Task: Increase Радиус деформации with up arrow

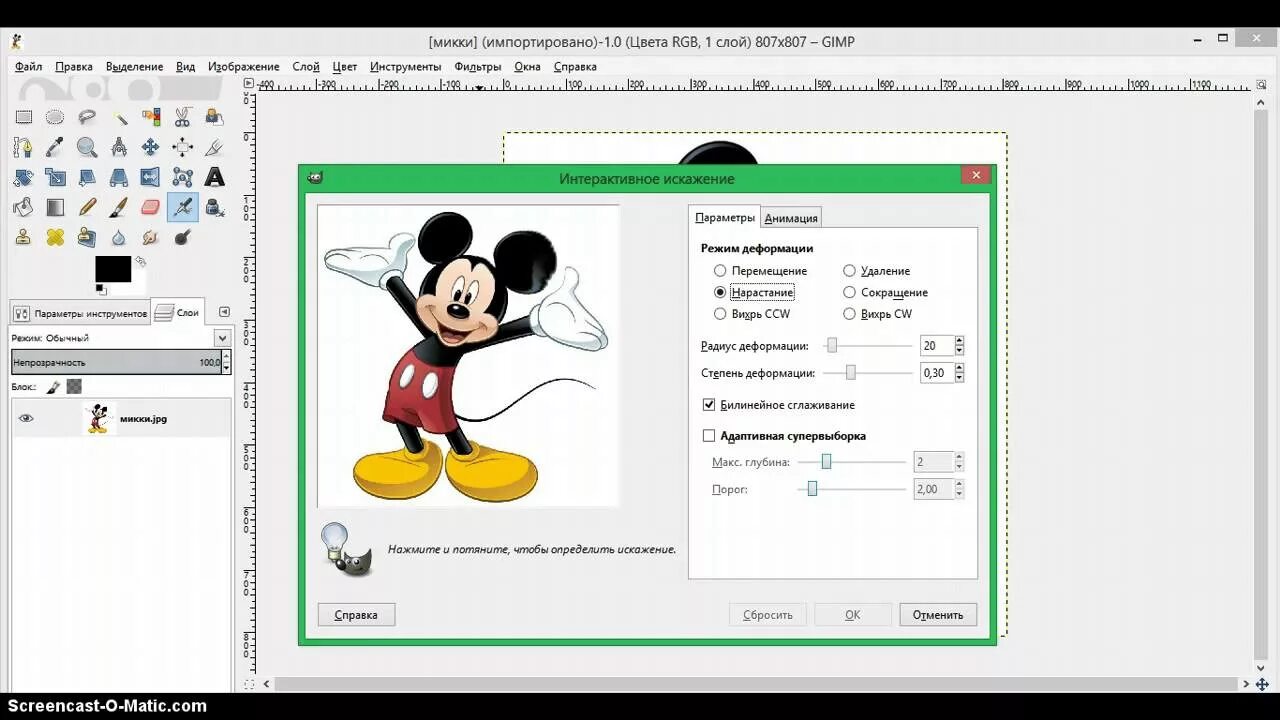Action: coord(959,341)
